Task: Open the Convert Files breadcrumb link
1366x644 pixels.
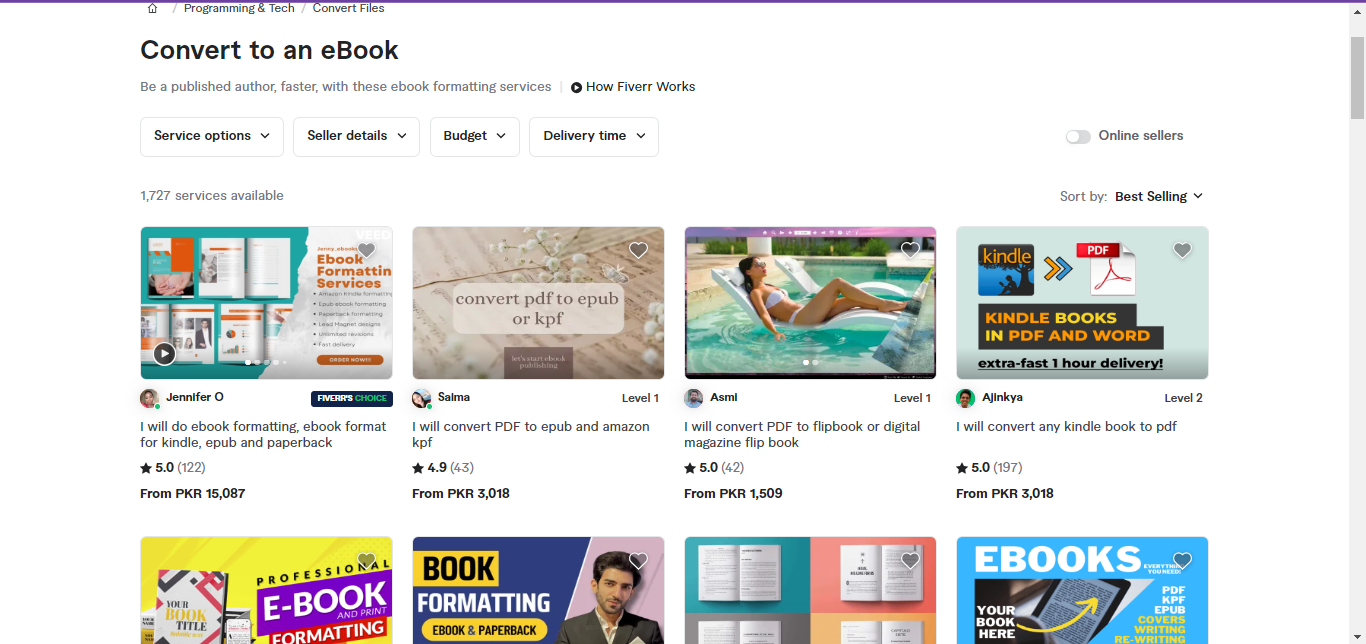Action: click(348, 8)
